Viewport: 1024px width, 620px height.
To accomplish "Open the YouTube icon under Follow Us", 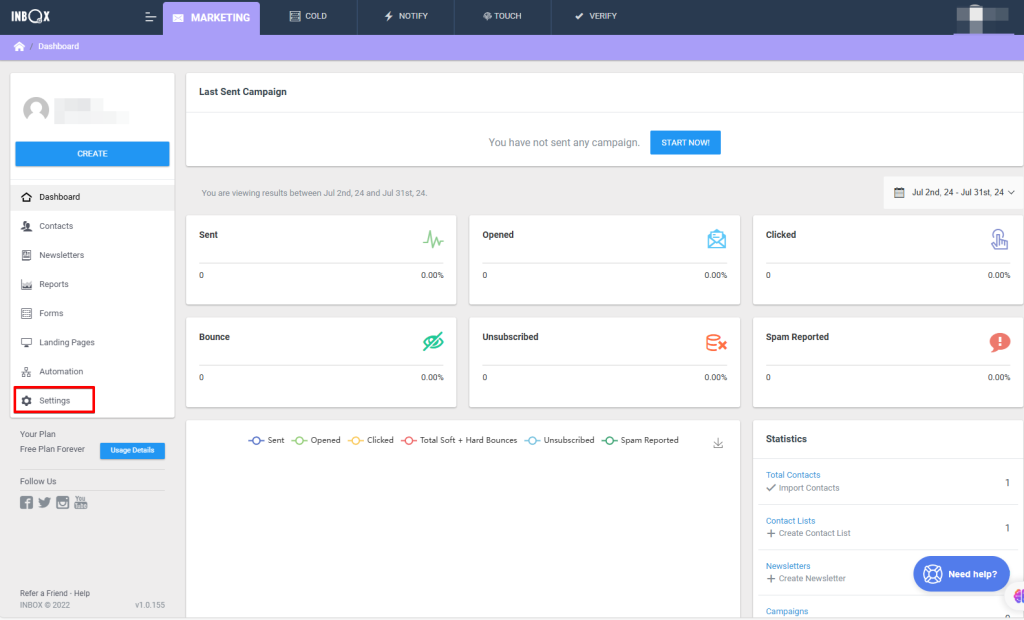I will click(x=81, y=502).
